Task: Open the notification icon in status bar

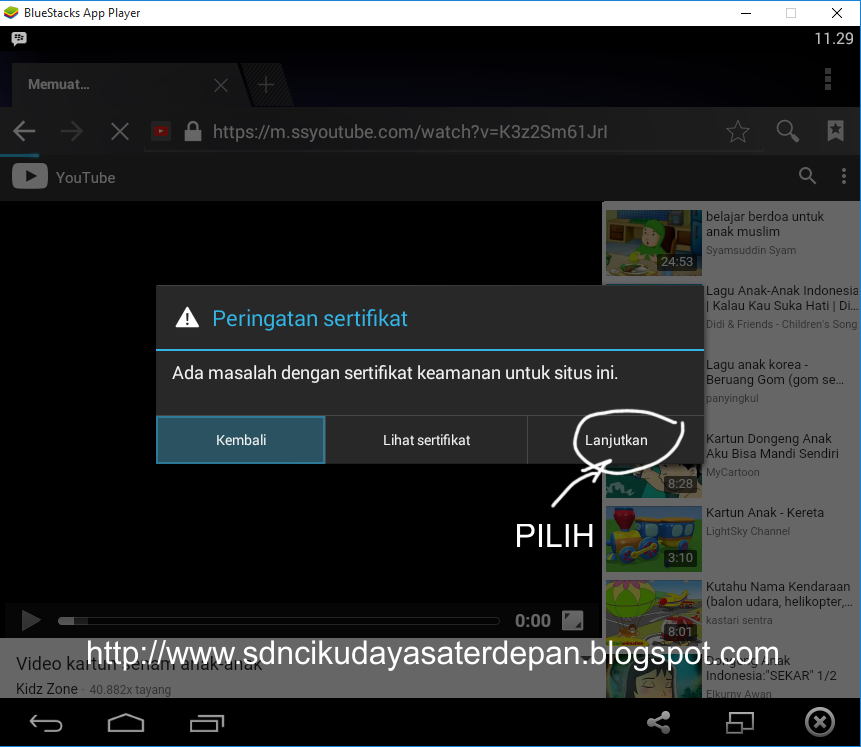Action: [x=19, y=38]
